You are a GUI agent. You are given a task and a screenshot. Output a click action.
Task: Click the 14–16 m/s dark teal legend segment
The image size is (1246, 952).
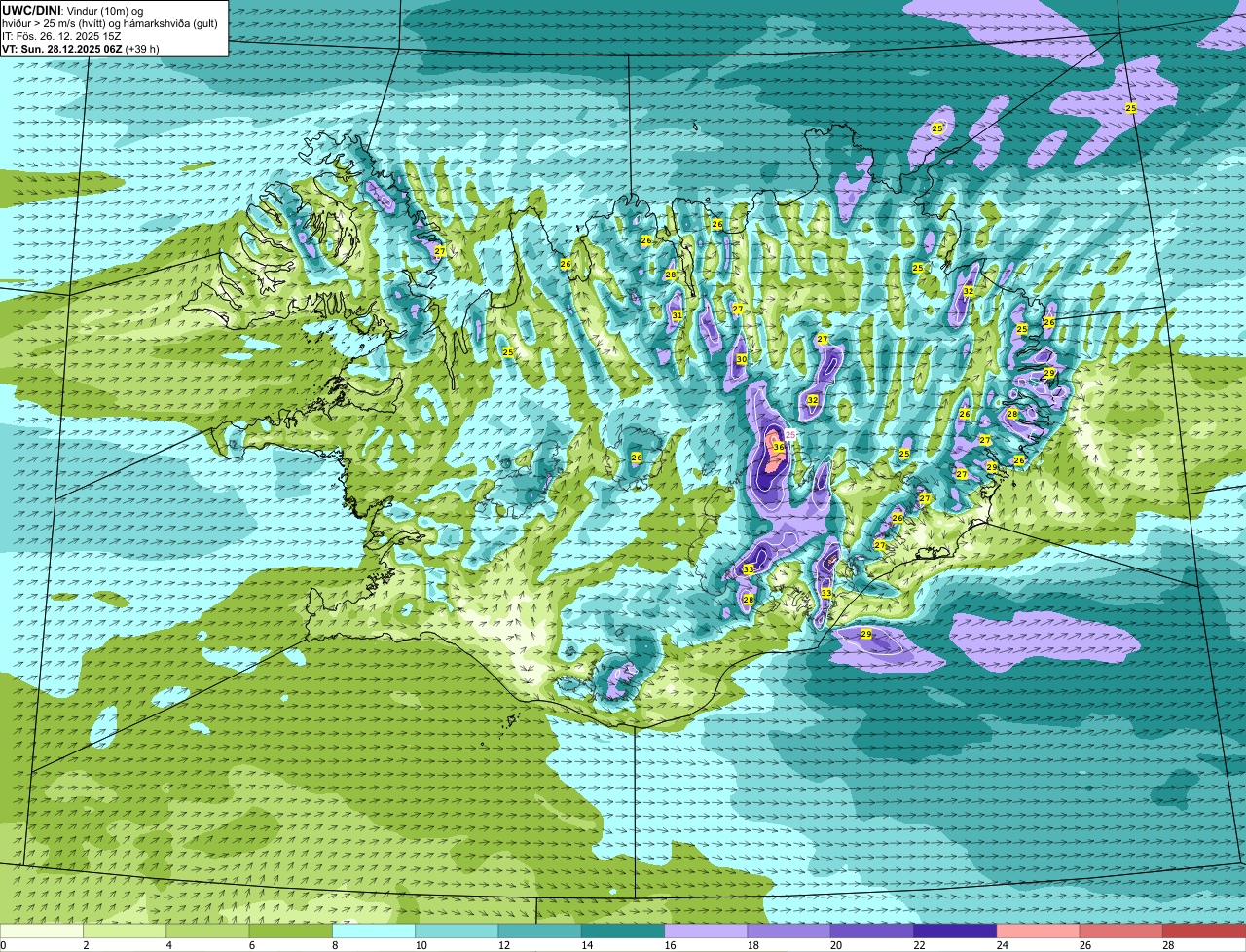point(623,931)
